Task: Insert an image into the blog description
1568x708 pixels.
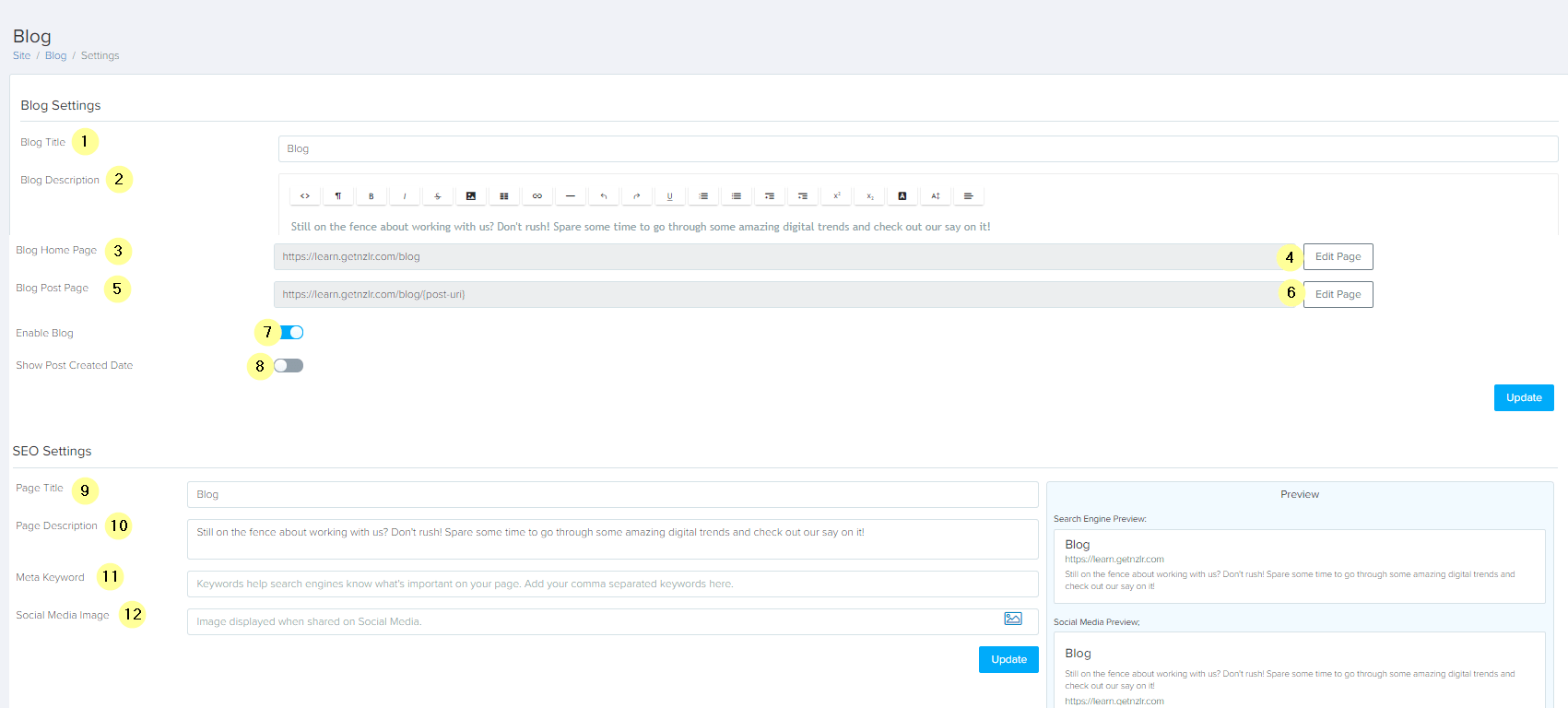Action: [x=471, y=195]
